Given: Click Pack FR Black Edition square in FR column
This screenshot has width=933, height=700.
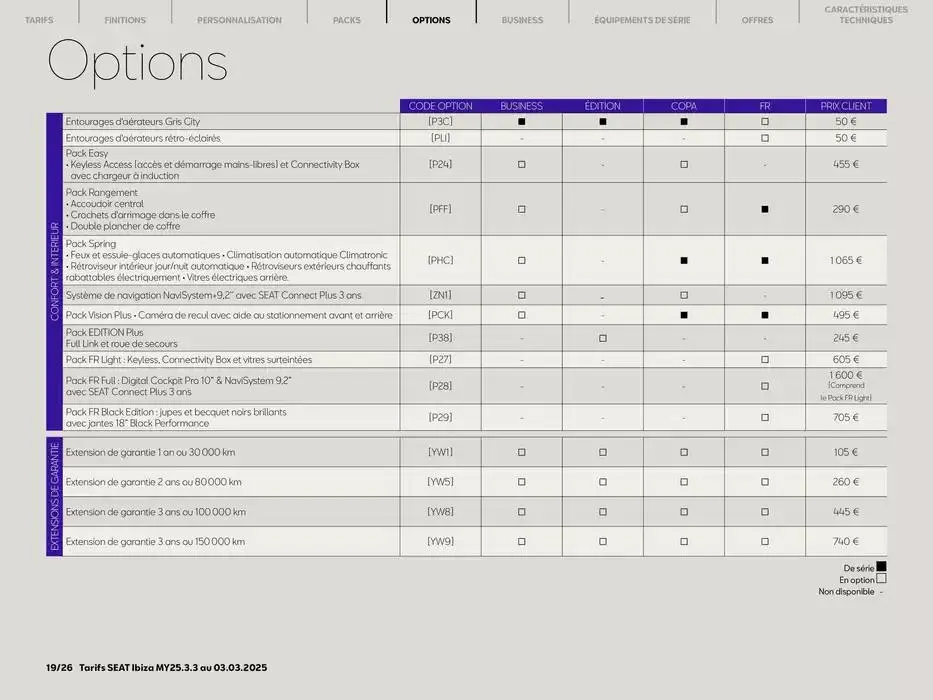Looking at the screenshot, I should [x=765, y=418].
